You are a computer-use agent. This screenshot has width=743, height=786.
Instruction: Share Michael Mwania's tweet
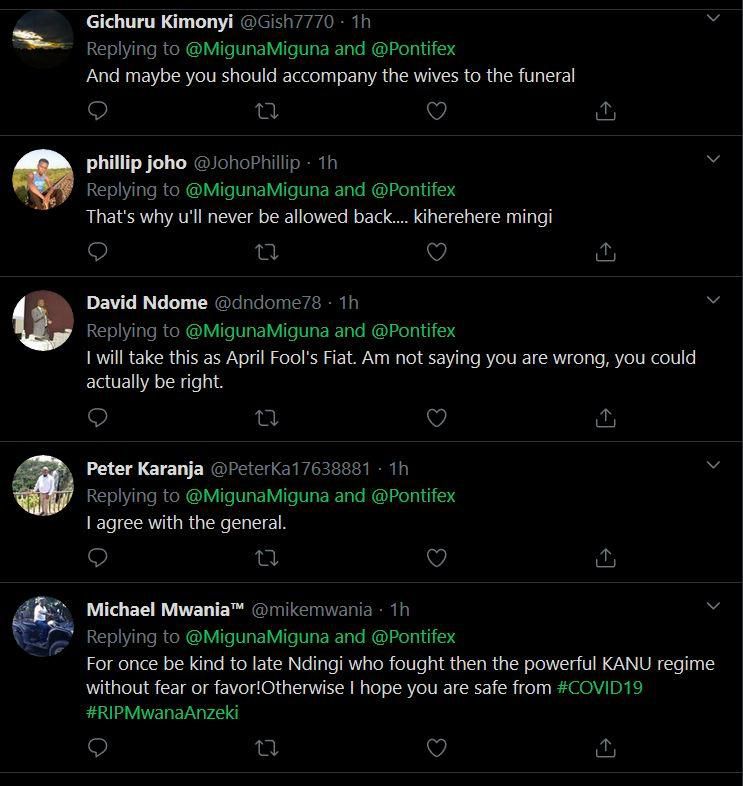pyautogui.click(x=605, y=747)
